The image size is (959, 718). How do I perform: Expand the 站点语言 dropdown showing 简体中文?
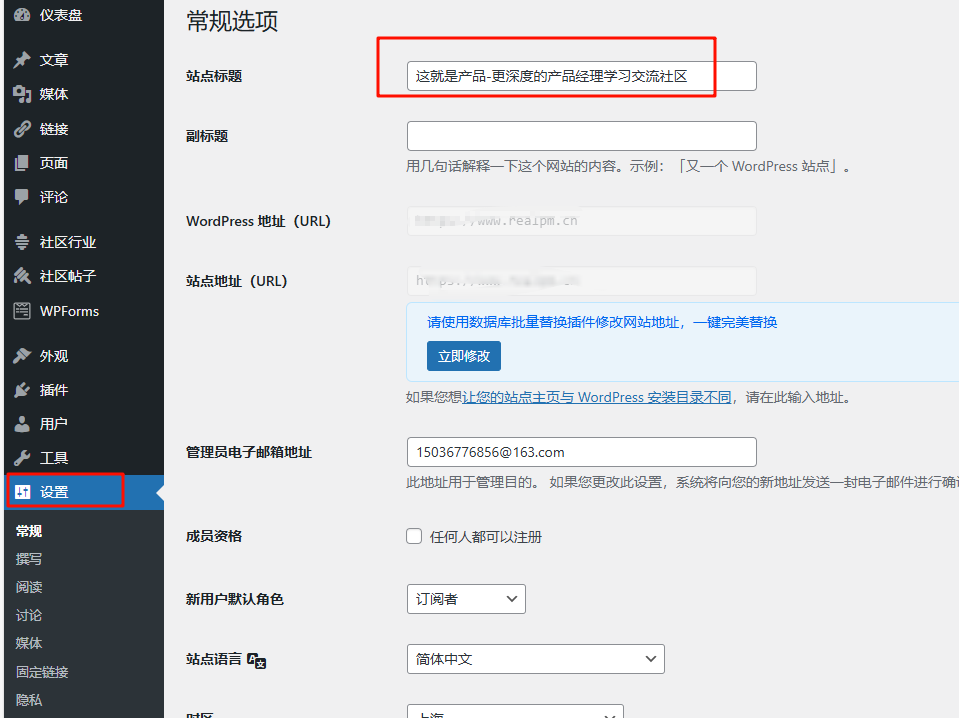535,659
